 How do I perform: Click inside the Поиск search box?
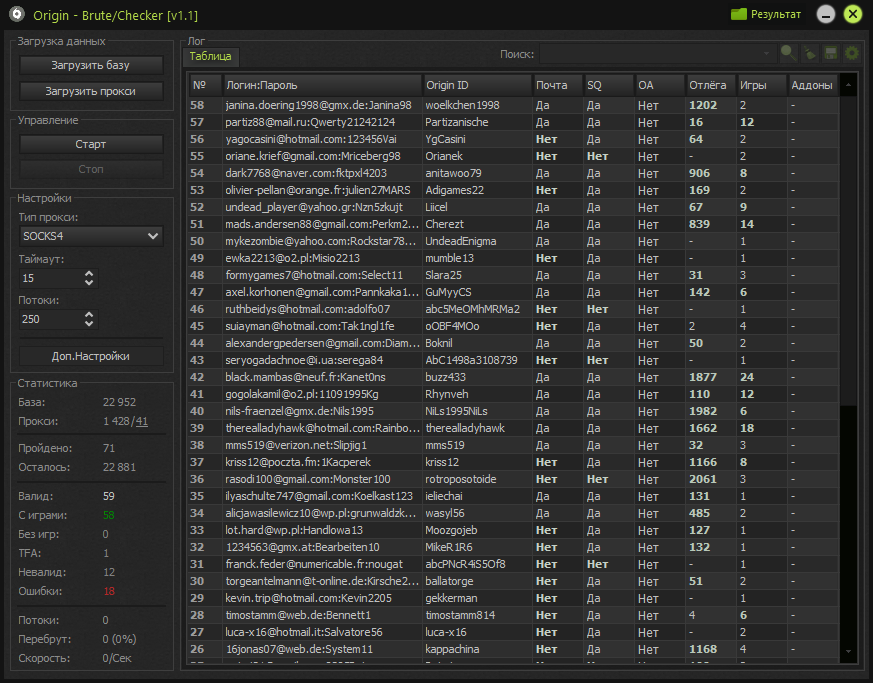click(657, 54)
